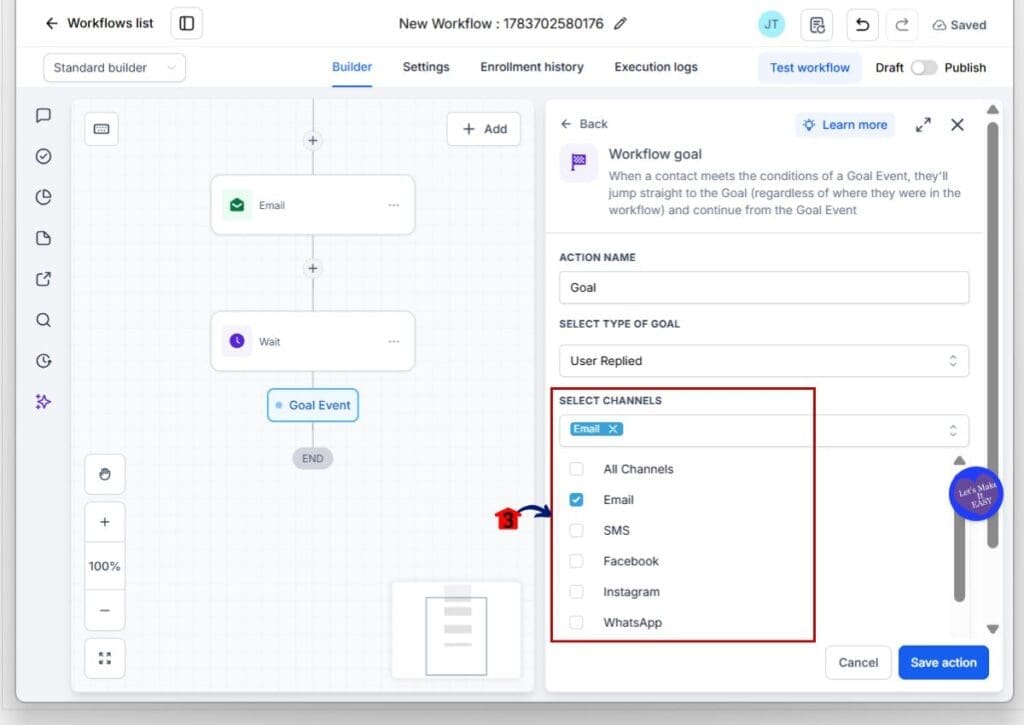The height and width of the screenshot is (725, 1024).
Task: Check the SMS channel checkbox
Action: (x=576, y=530)
